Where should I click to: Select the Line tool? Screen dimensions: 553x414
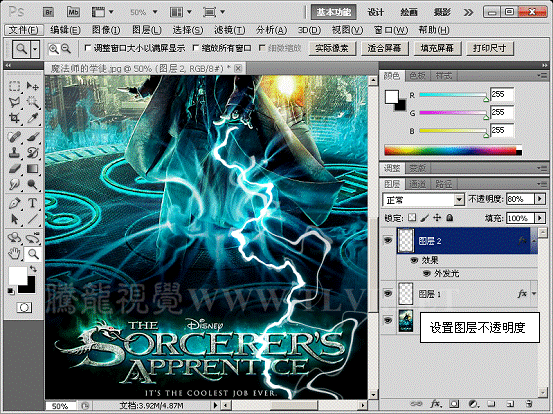tap(32, 219)
